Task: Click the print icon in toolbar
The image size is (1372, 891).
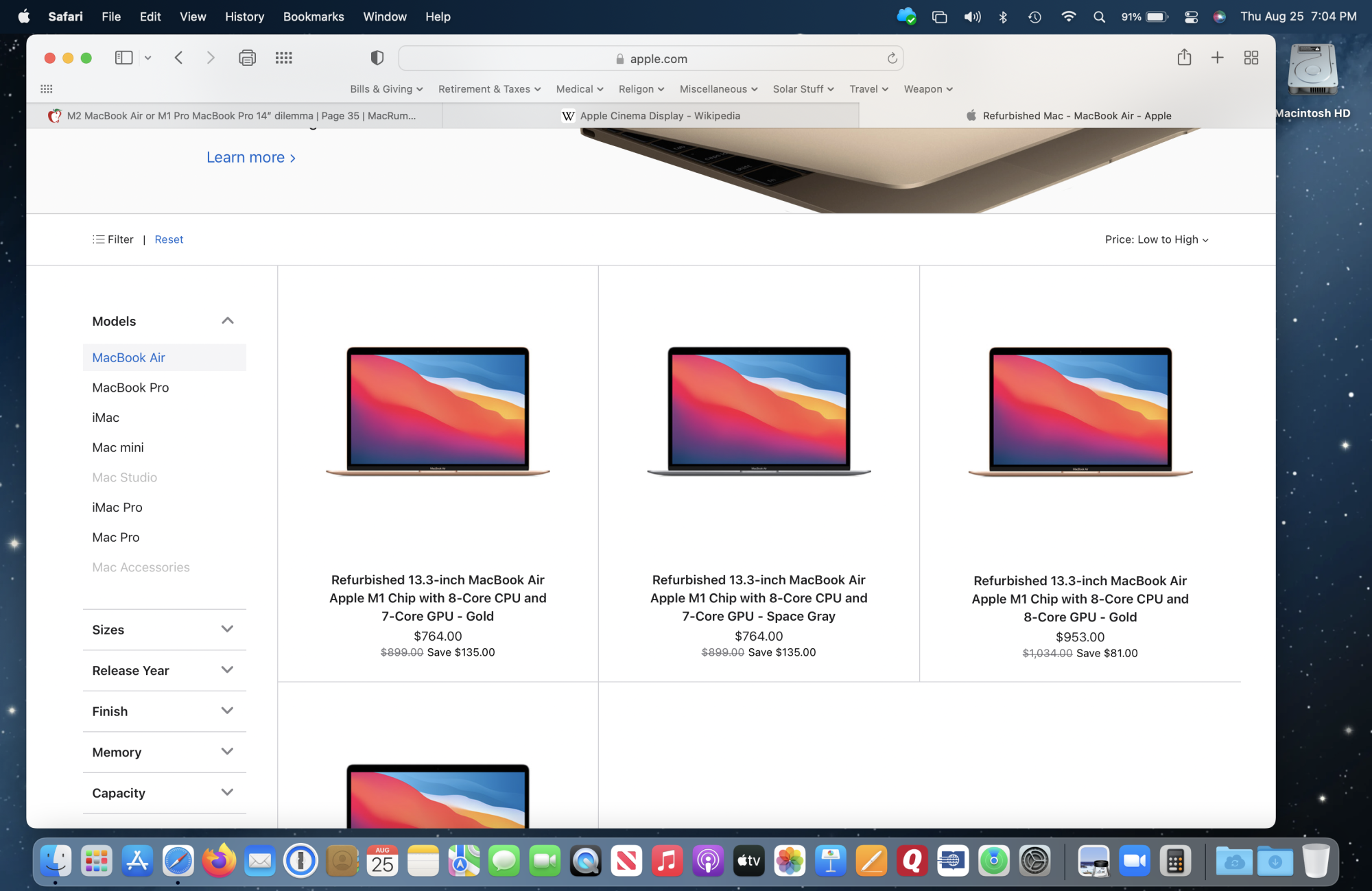Action: 247,58
